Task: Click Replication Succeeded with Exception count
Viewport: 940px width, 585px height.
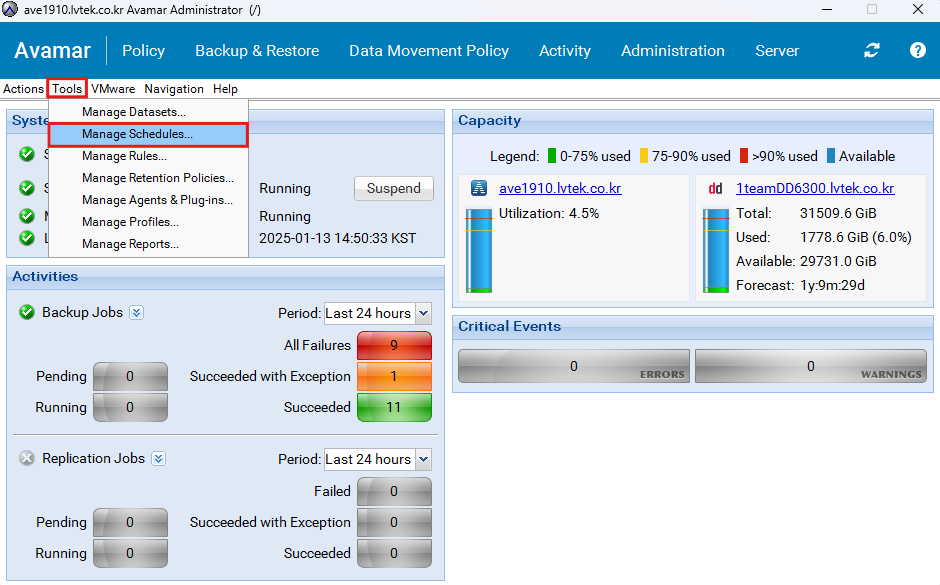Action: point(394,523)
